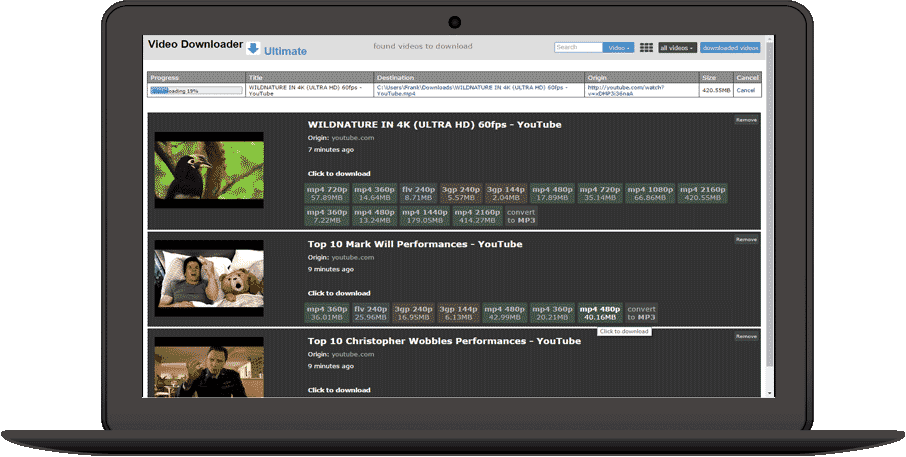
Task: Remove the WILDNATURE IN 4K video entry
Action: tap(746, 120)
